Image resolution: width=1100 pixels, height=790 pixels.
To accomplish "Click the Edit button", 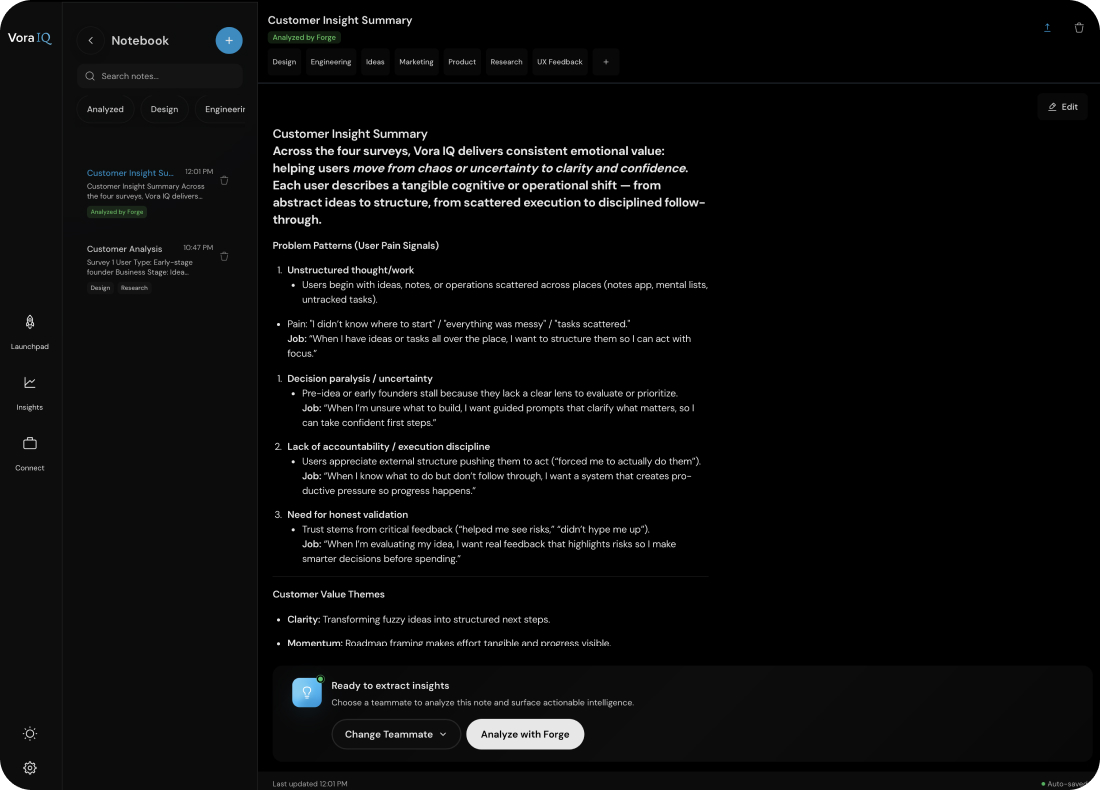I will (x=1062, y=107).
